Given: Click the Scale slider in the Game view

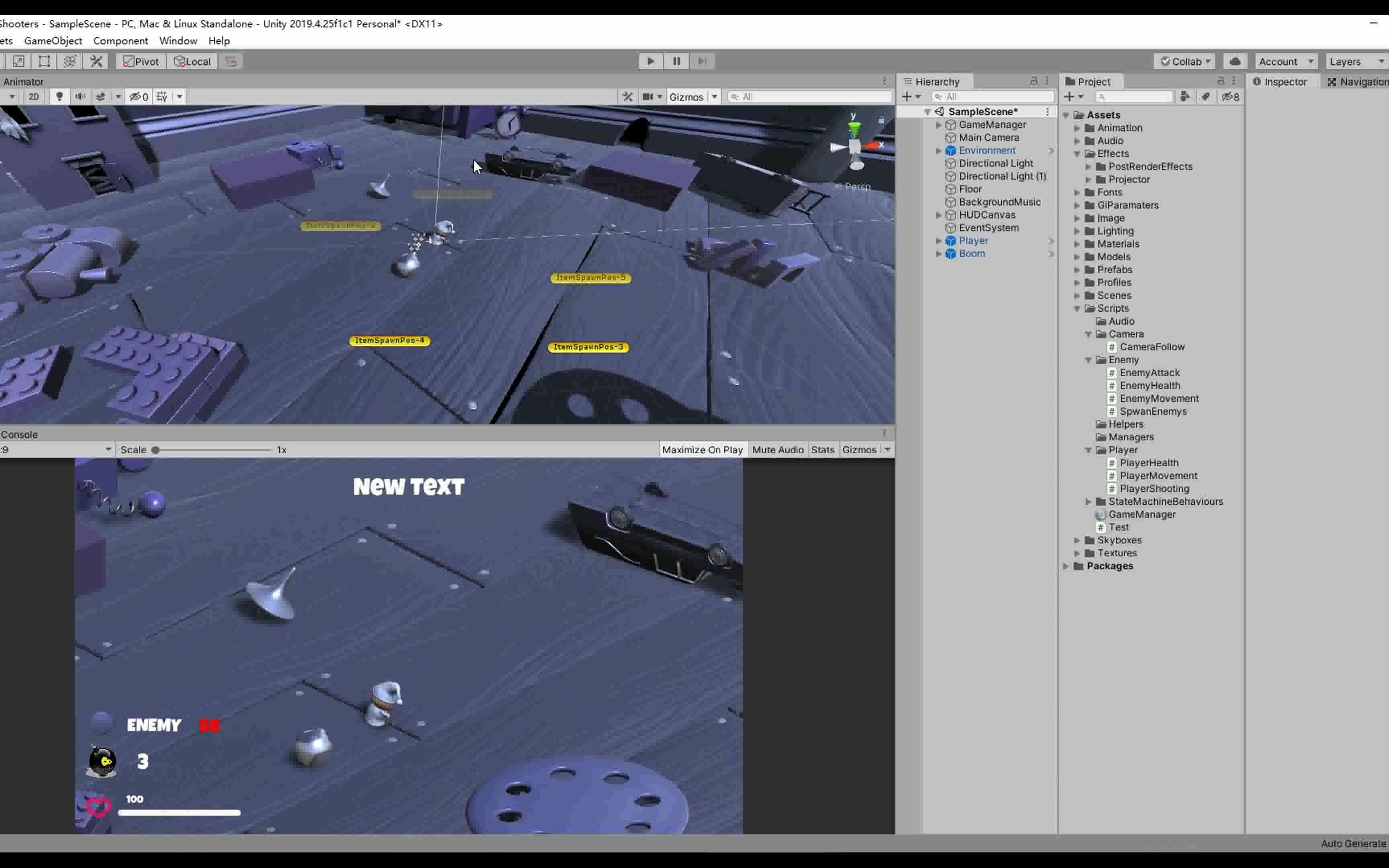Looking at the screenshot, I should (155, 450).
